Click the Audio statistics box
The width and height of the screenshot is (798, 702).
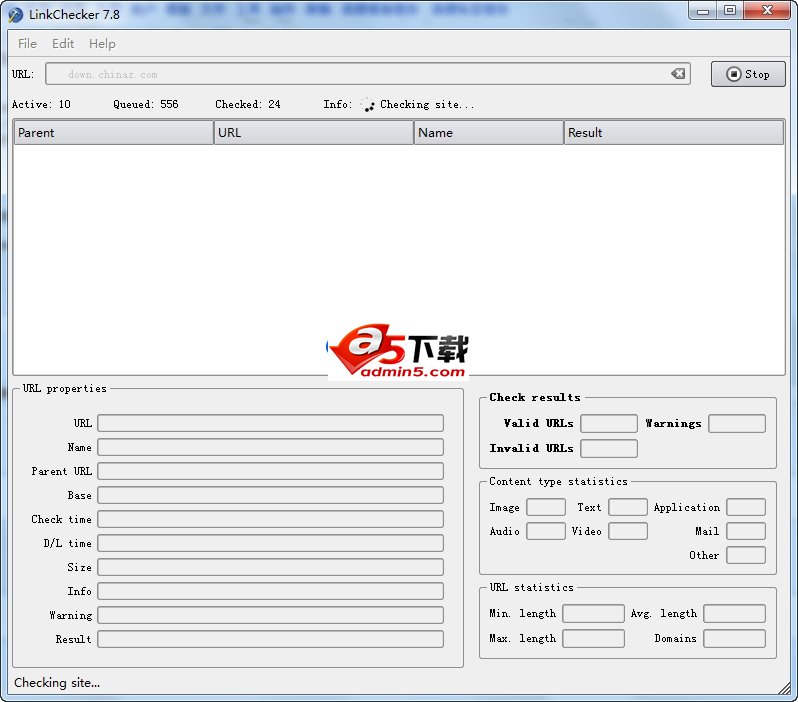point(546,531)
